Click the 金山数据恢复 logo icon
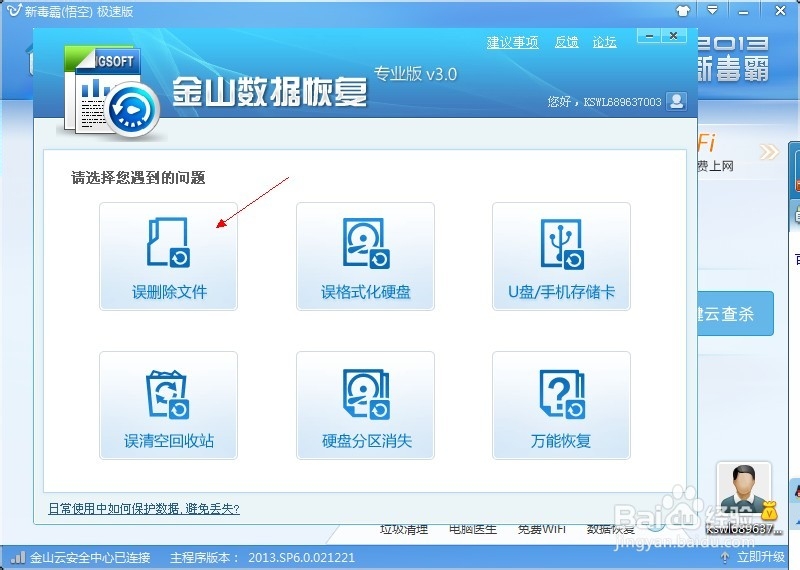This screenshot has width=800, height=570. coord(111,93)
